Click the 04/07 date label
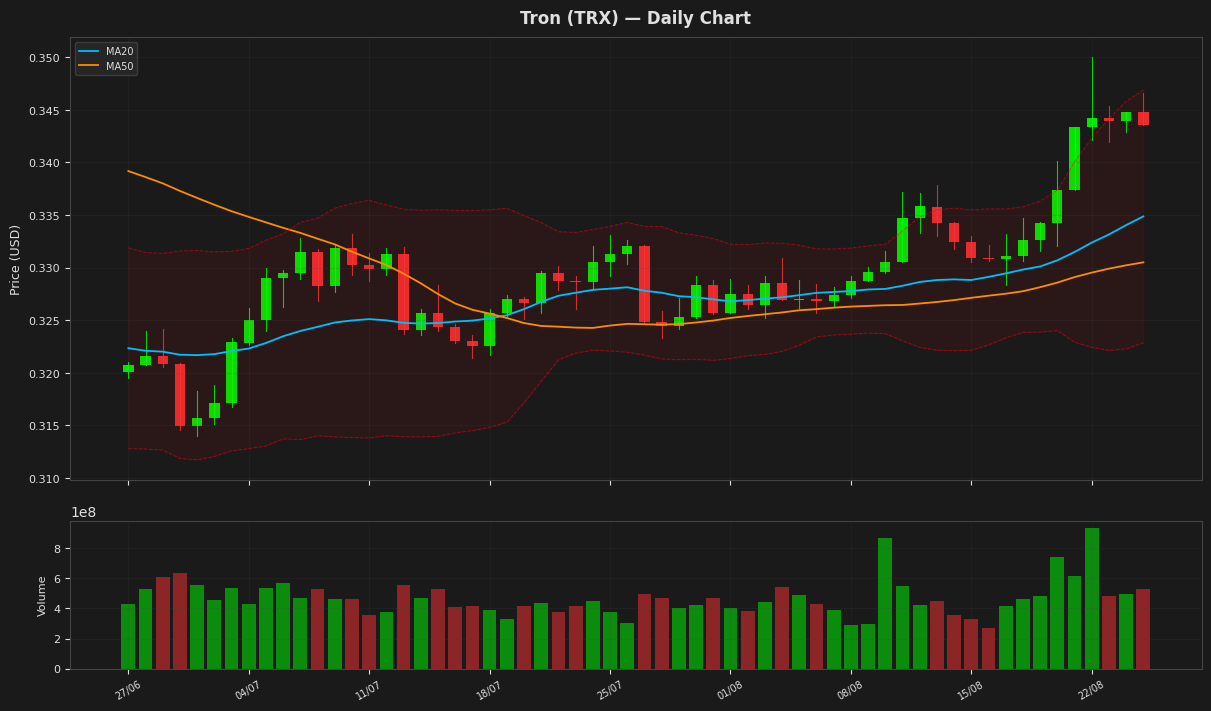The image size is (1211, 711). (246, 691)
